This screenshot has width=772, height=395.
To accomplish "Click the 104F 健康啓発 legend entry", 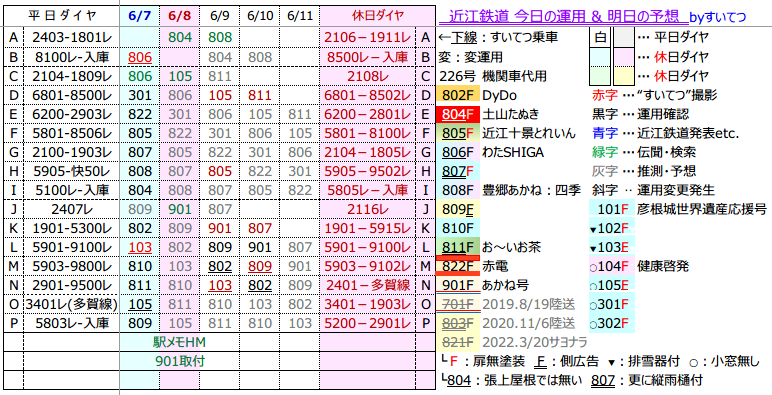I will [x=639, y=266].
